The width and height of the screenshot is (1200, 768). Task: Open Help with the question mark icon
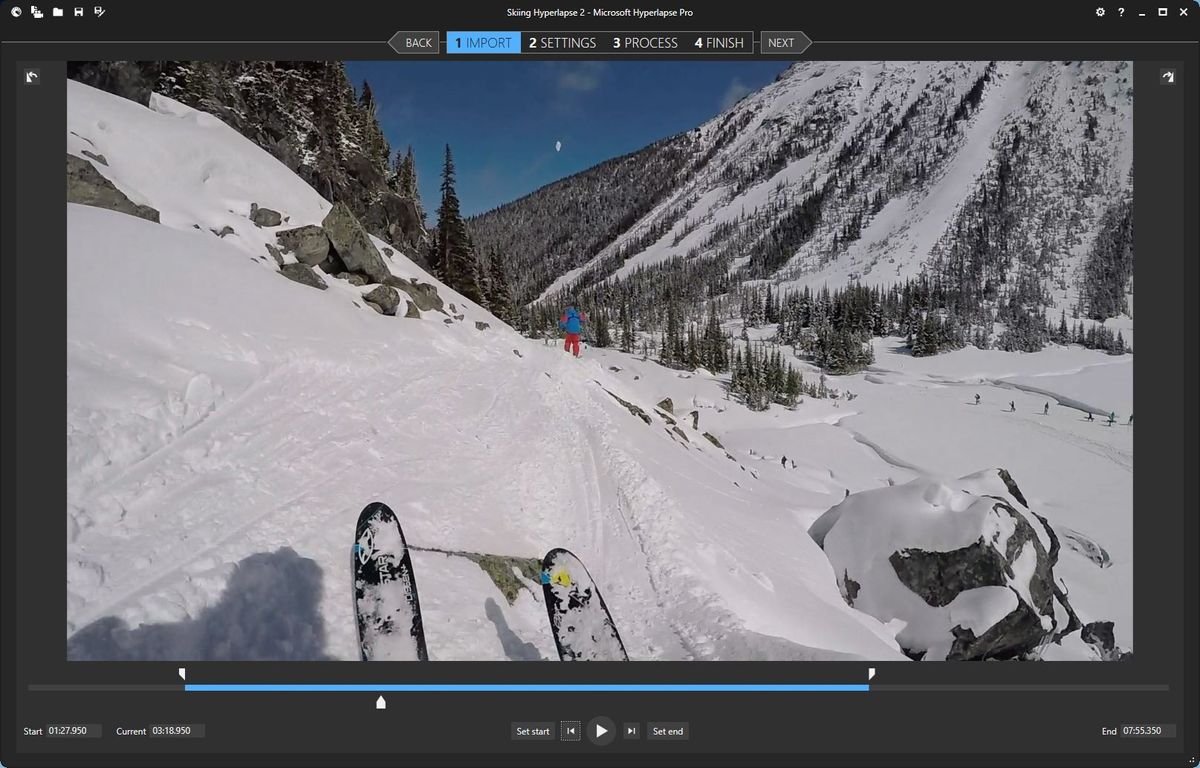[x=1120, y=12]
